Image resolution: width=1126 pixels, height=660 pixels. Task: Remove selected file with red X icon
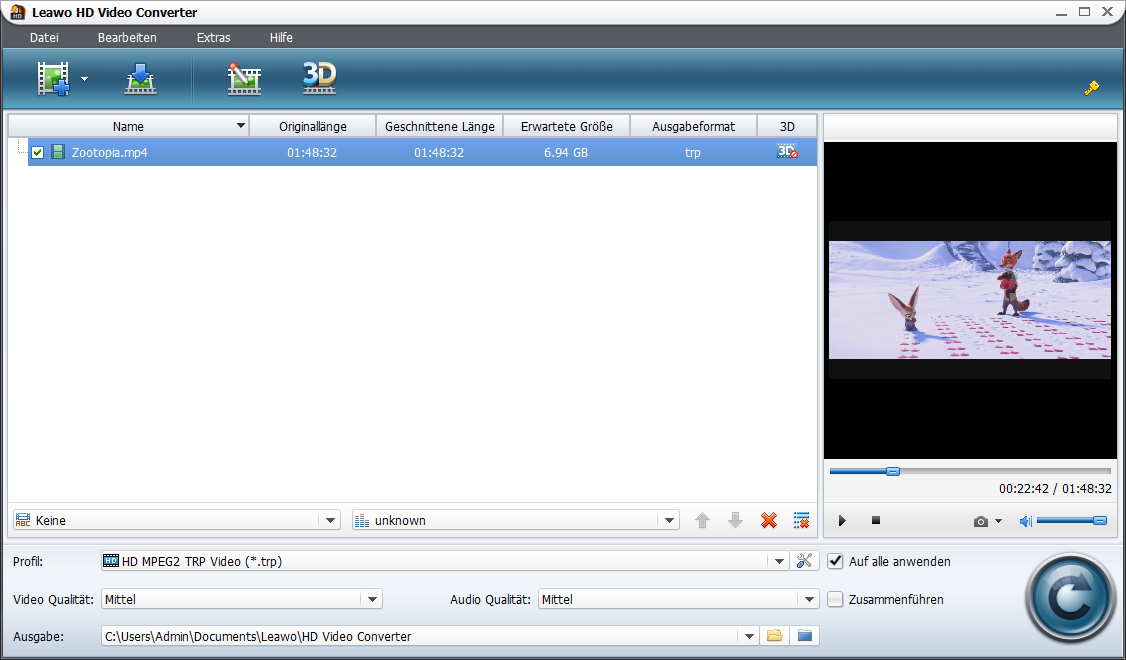pyautogui.click(x=768, y=520)
